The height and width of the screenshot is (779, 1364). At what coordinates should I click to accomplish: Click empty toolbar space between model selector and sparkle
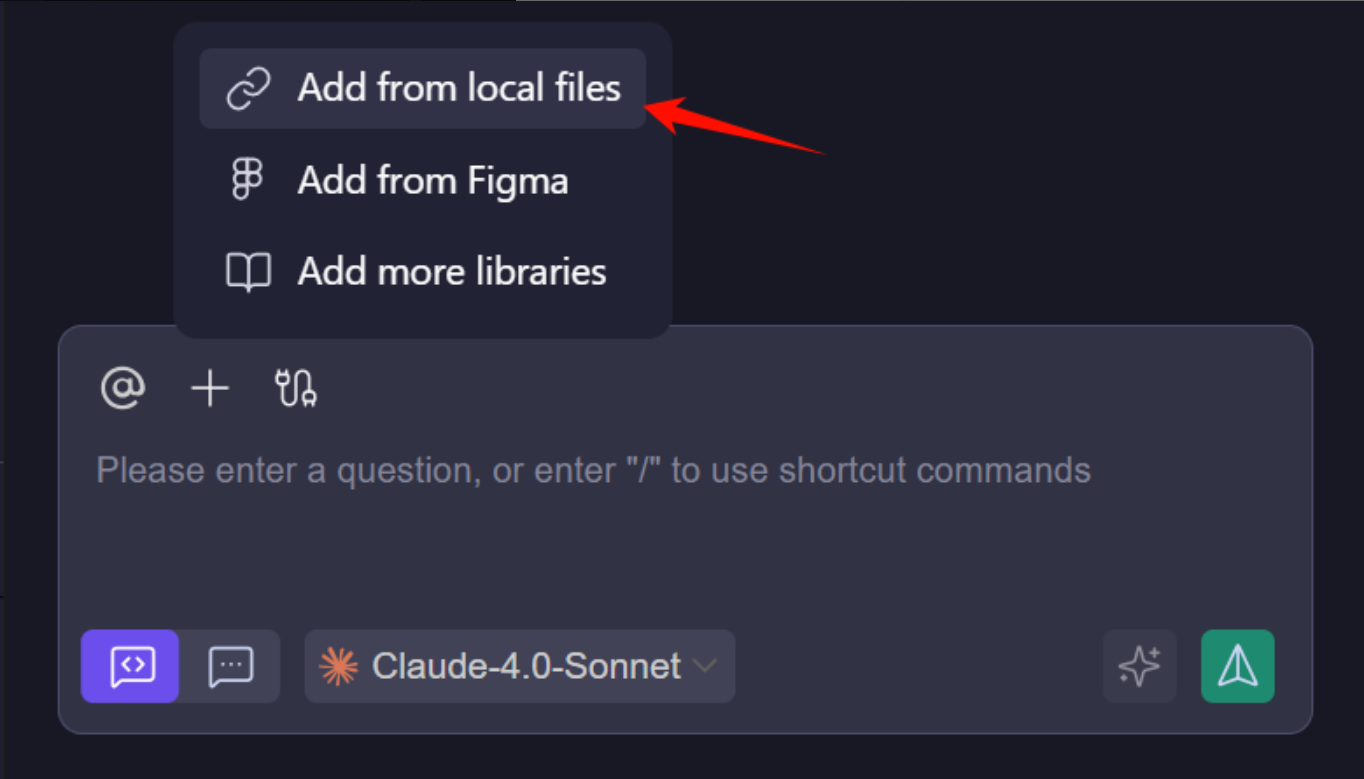coord(918,666)
